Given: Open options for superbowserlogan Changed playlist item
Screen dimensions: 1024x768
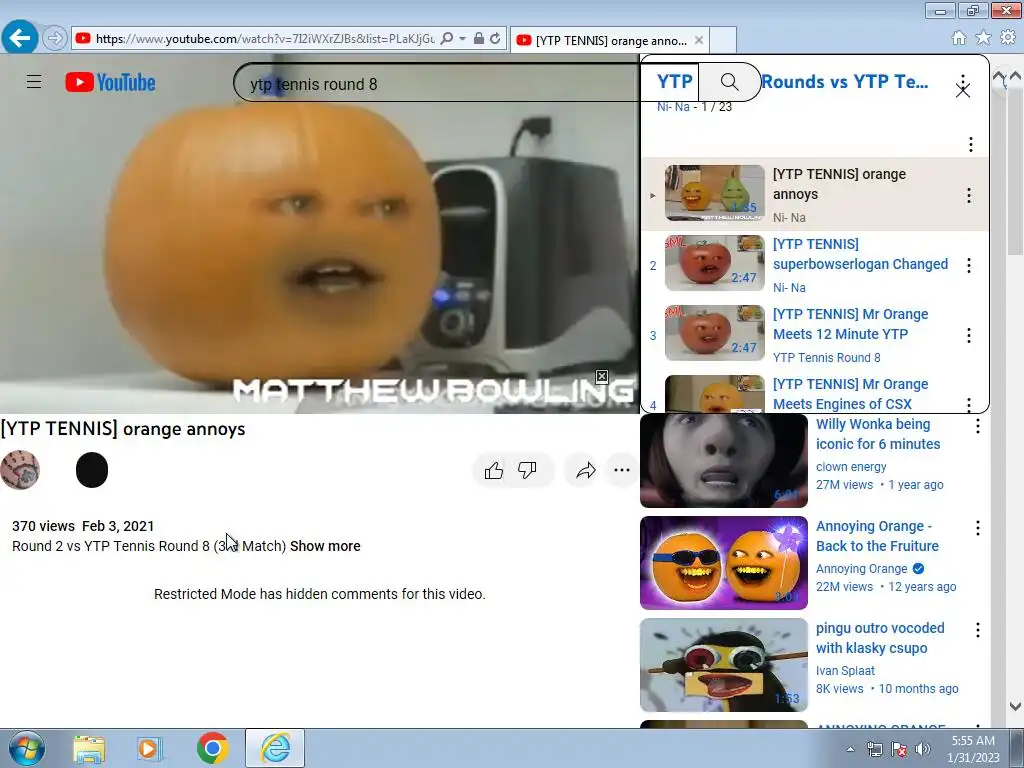Looking at the screenshot, I should pos(968,265).
